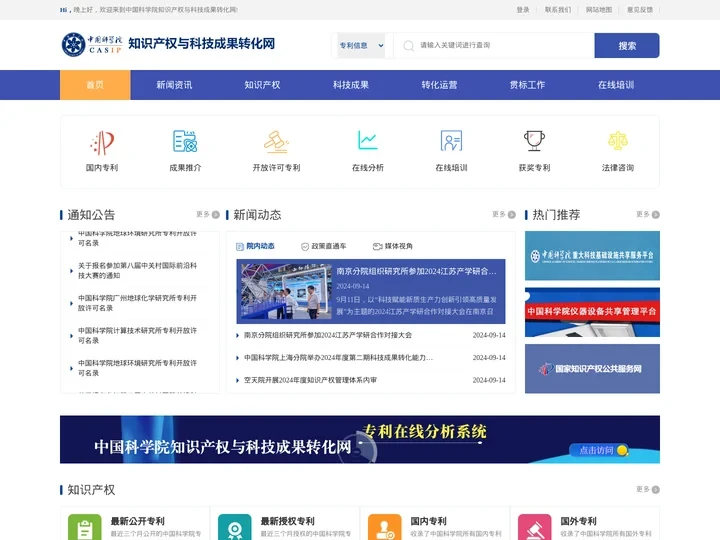
Task: Open the 重大科技基础设施共享服务平台 banner
Action: [x=592, y=256]
